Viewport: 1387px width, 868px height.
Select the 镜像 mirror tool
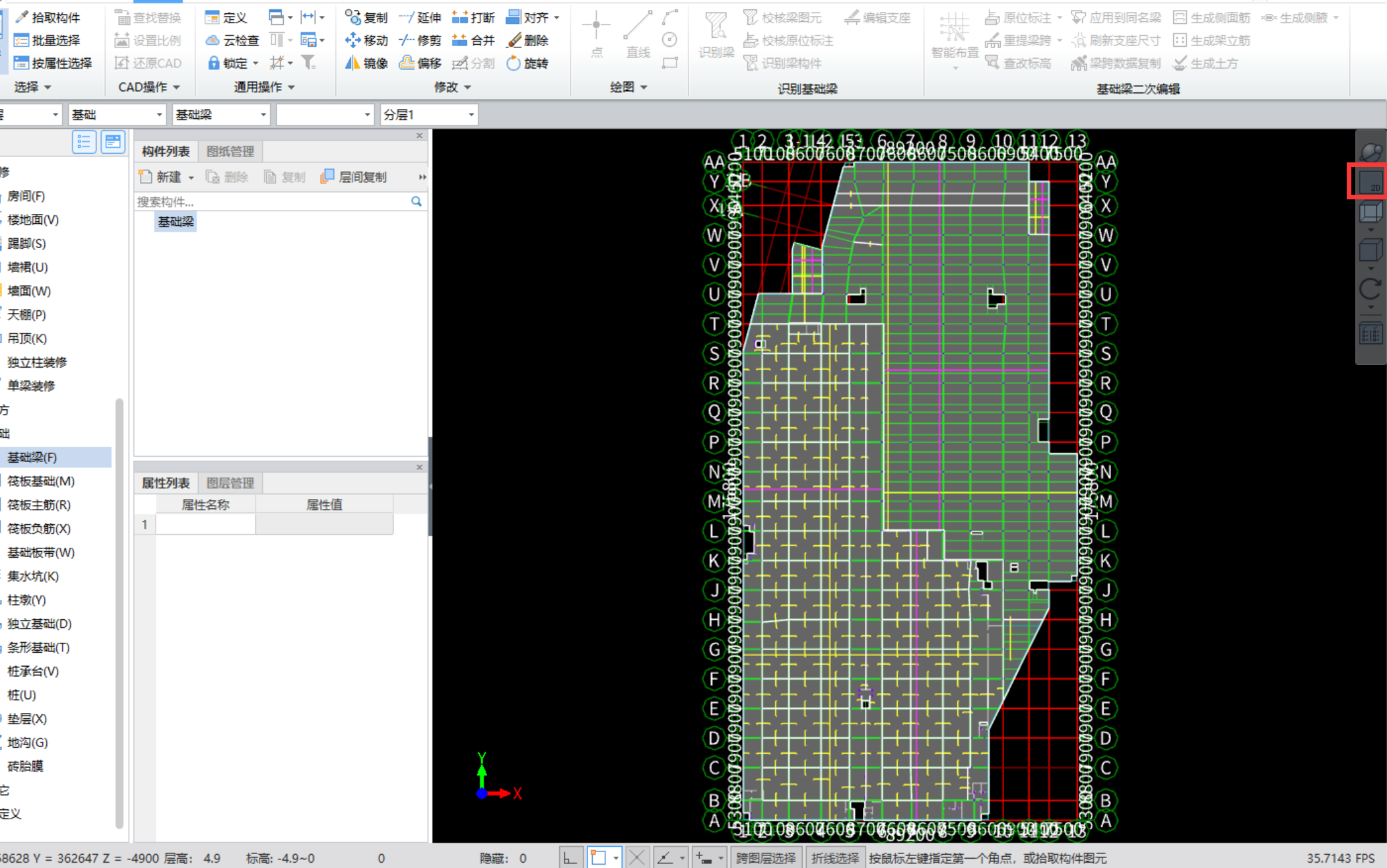pyautogui.click(x=366, y=63)
